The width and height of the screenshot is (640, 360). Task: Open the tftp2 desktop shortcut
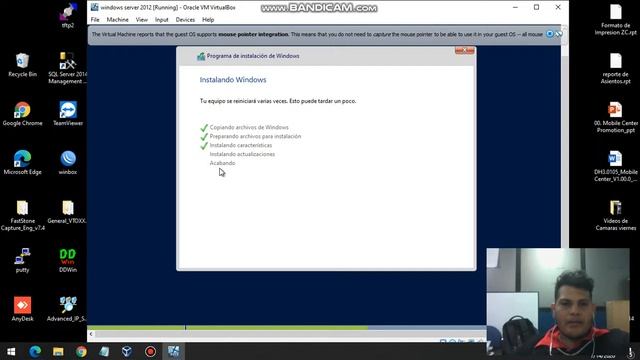click(x=68, y=16)
